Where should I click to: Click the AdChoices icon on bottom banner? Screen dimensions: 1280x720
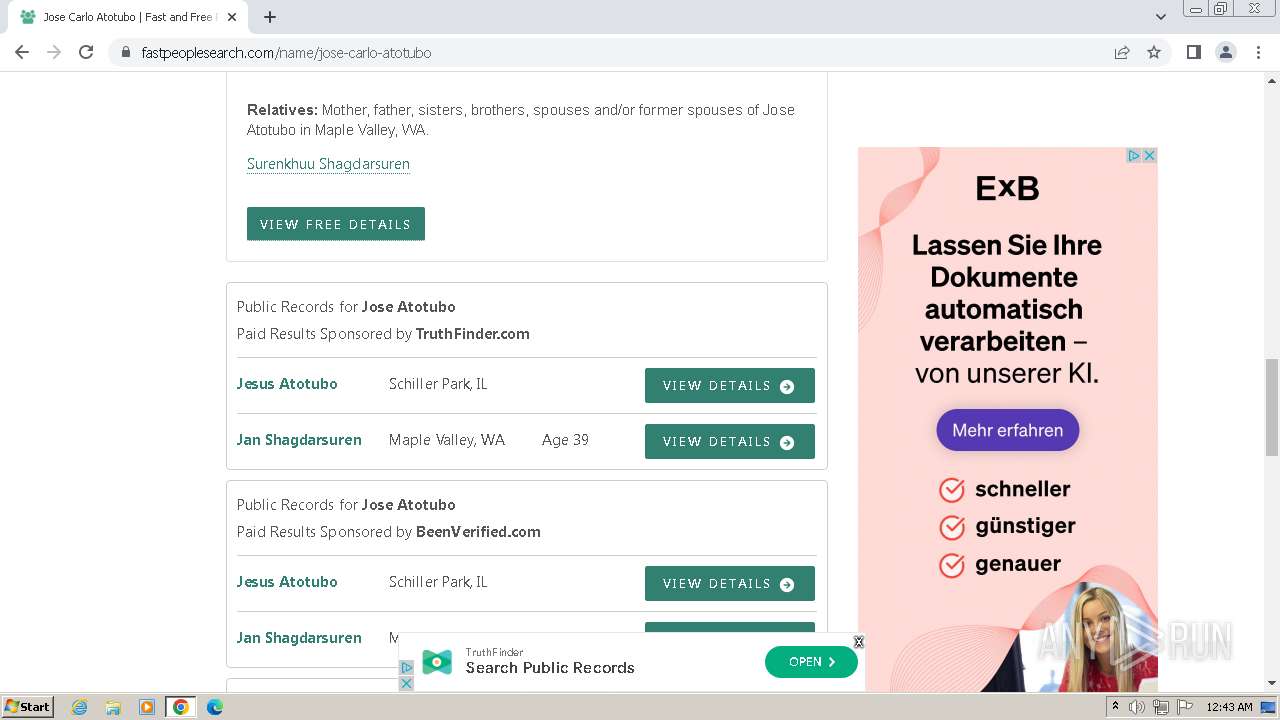click(406, 667)
